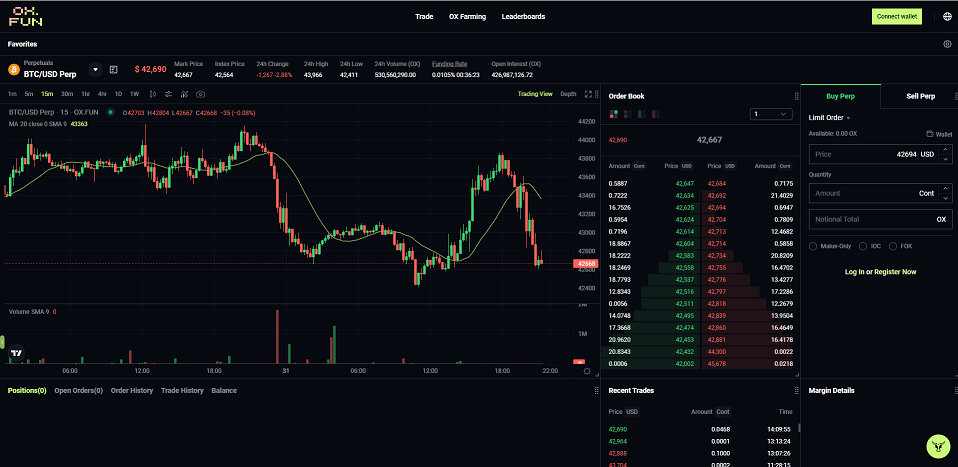Viewport: 958px width, 467px height.
Task: Toggle Recent Trades price USD unit
Action: [632, 412]
